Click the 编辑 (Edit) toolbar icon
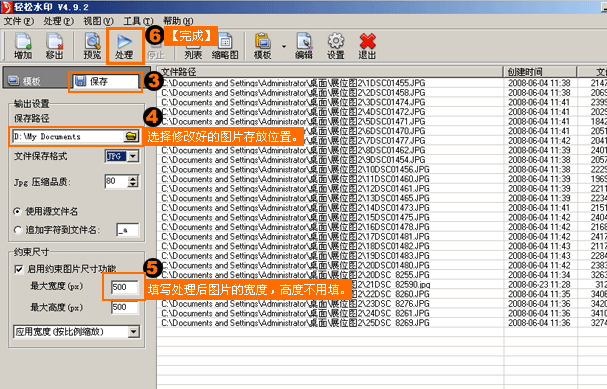607x389 pixels. pyautogui.click(x=304, y=46)
